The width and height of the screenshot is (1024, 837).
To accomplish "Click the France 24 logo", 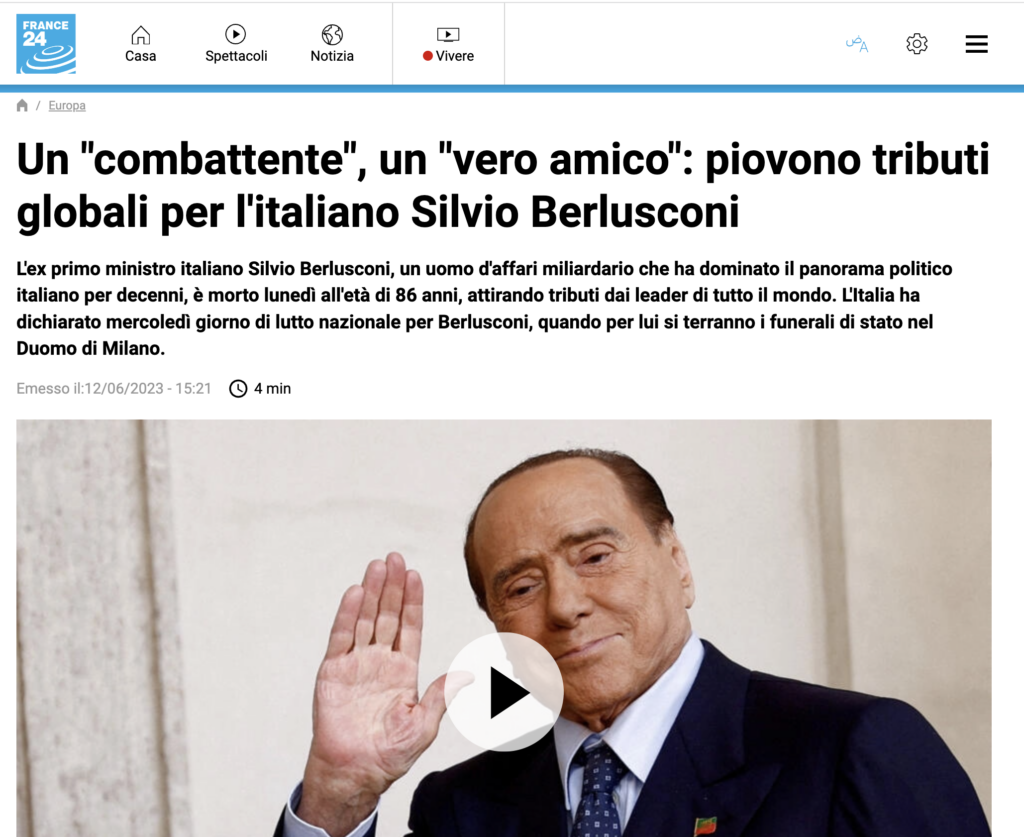I will point(46,44).
